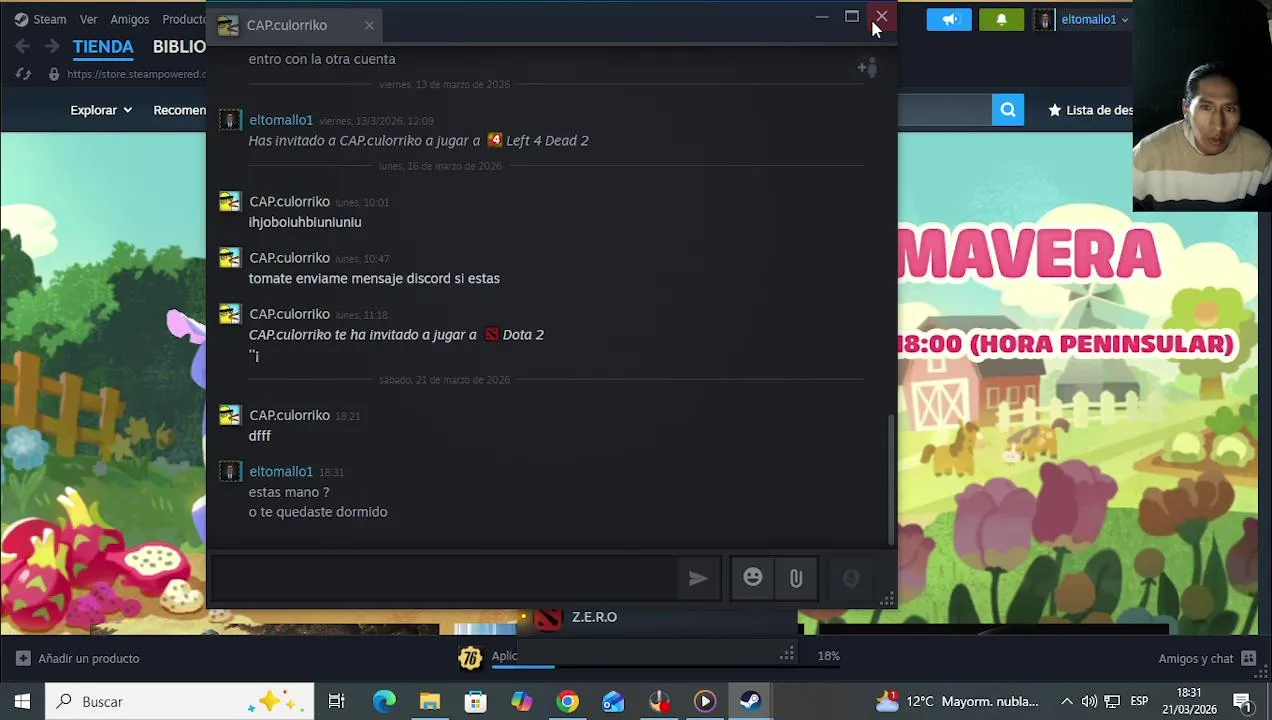
Task: Click the send message arrow button
Action: pyautogui.click(x=698, y=578)
